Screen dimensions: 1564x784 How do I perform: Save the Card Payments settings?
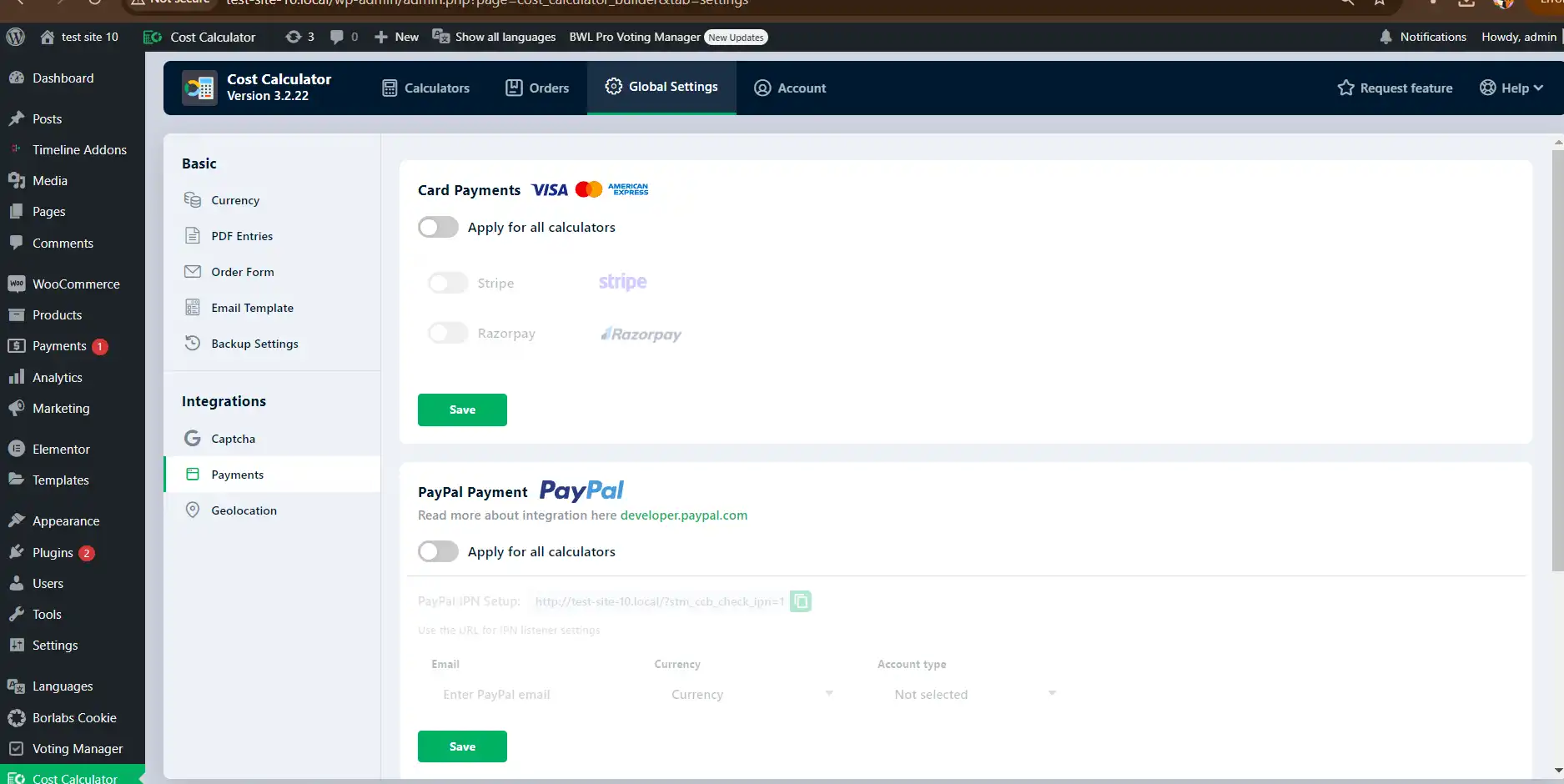tap(462, 410)
